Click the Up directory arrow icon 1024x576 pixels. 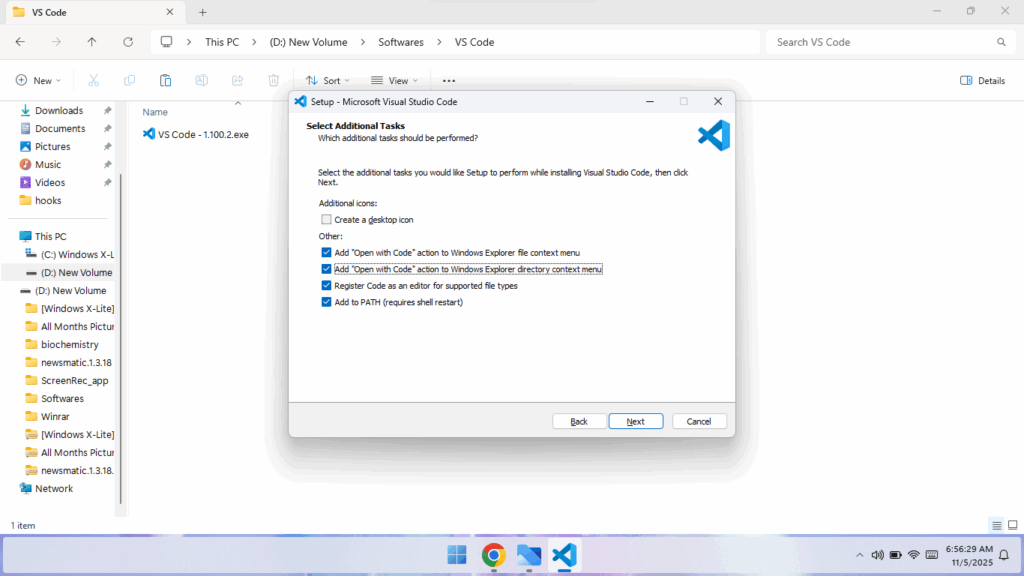click(x=92, y=42)
